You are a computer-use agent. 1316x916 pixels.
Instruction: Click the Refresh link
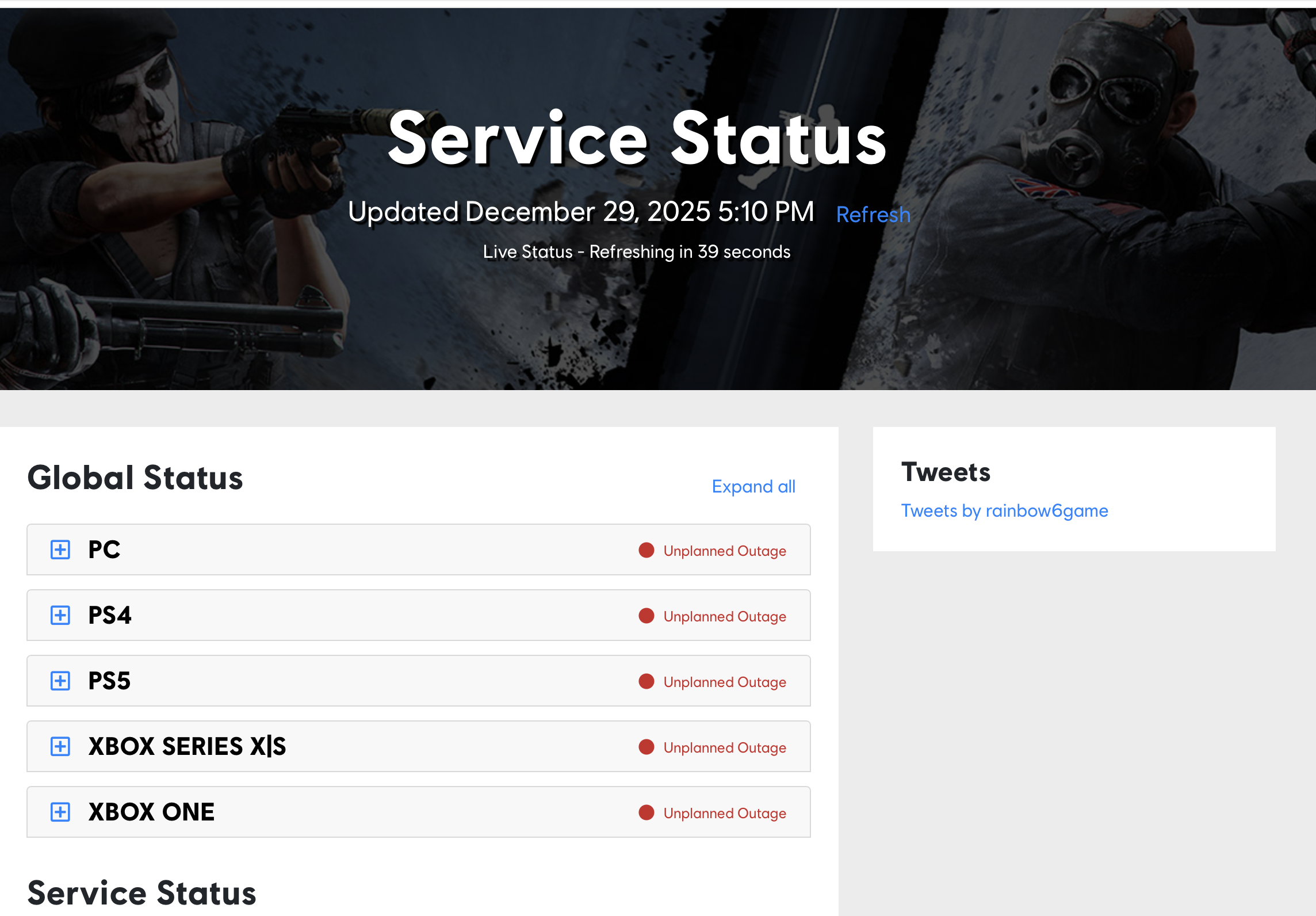pos(873,215)
